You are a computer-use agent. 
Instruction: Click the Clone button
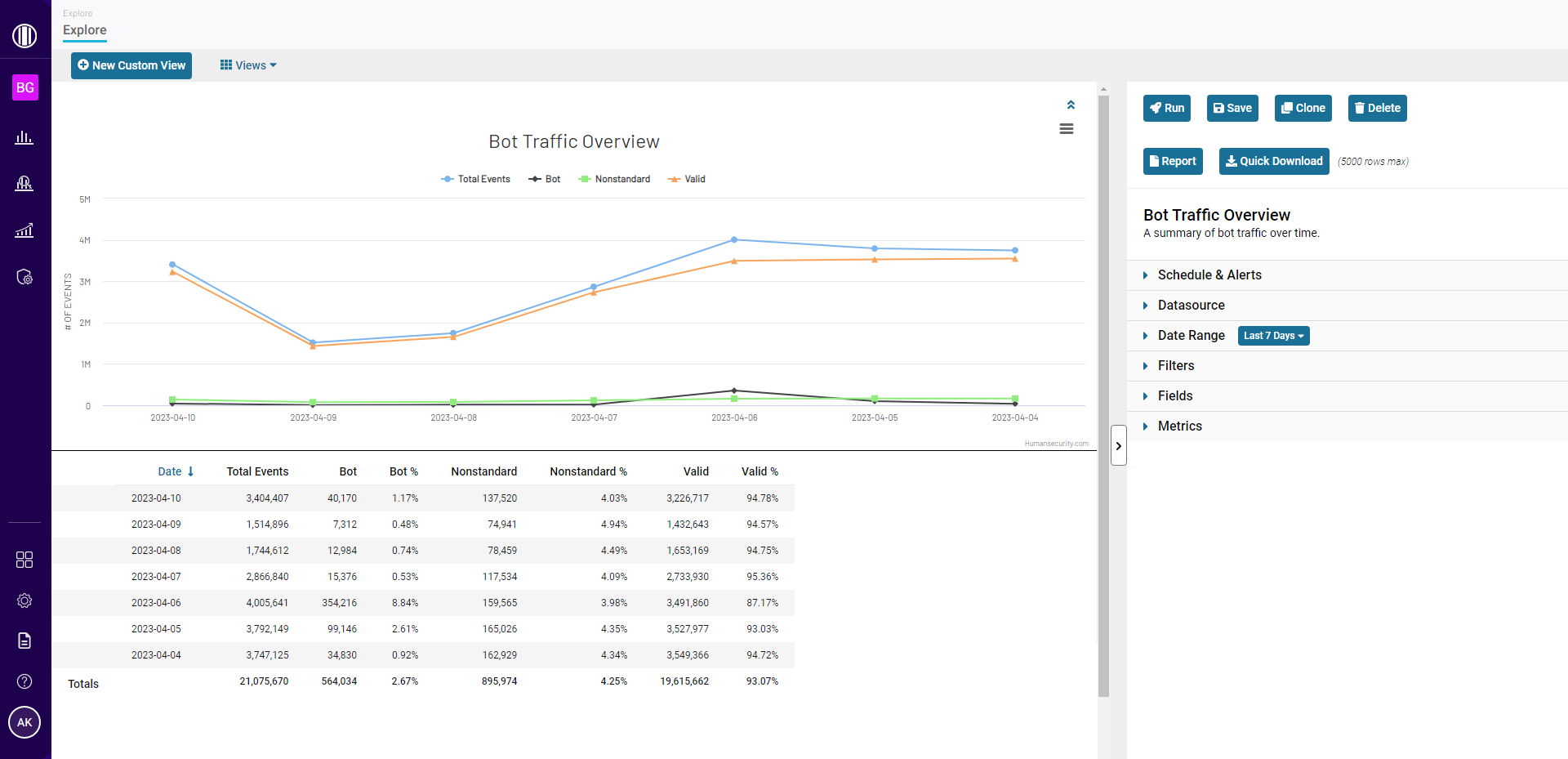point(1303,108)
